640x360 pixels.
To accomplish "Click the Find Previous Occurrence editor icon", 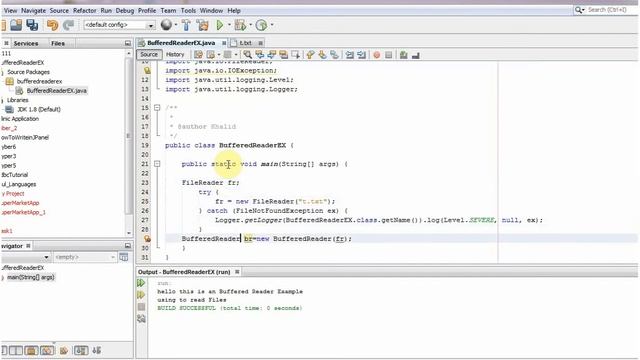I will point(260,55).
